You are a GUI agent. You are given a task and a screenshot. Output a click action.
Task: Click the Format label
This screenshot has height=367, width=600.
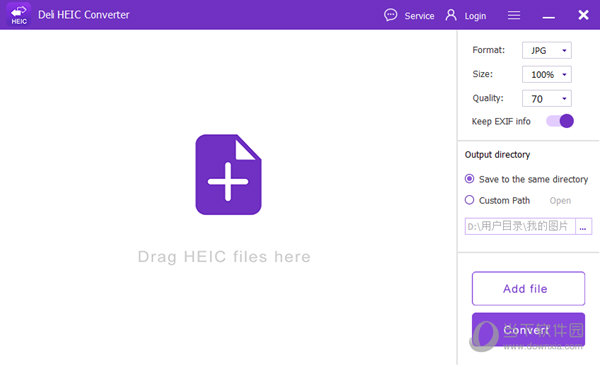coord(488,50)
